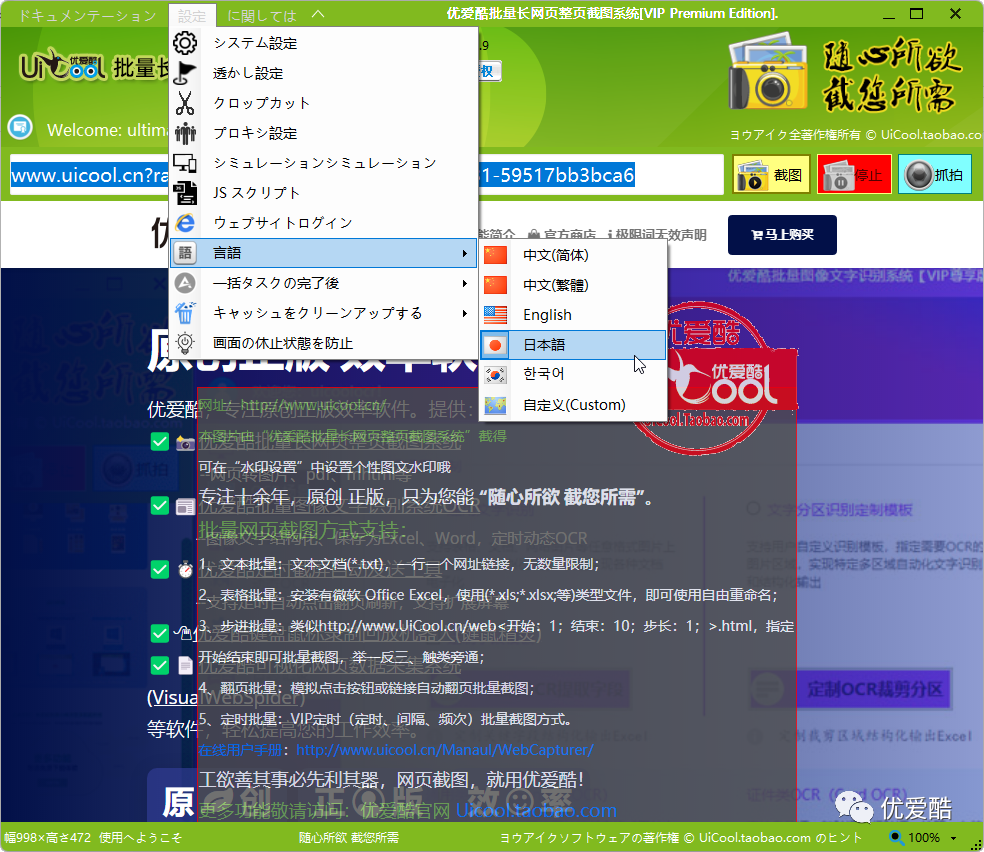The height and width of the screenshot is (852, 984).
Task: Click the trash icon for cache cleanup
Action: pos(186,312)
